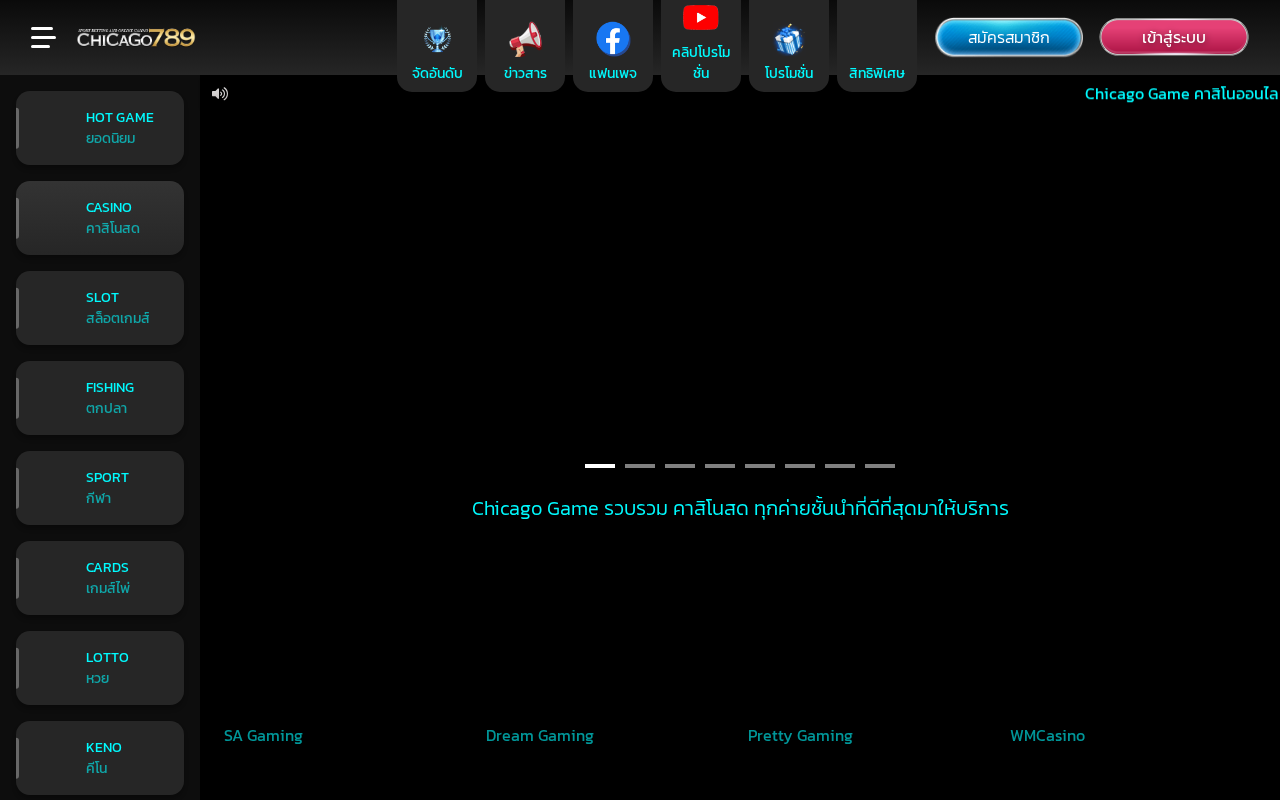Open the hamburger menu icon
The height and width of the screenshot is (800, 1280).
click(x=43, y=37)
